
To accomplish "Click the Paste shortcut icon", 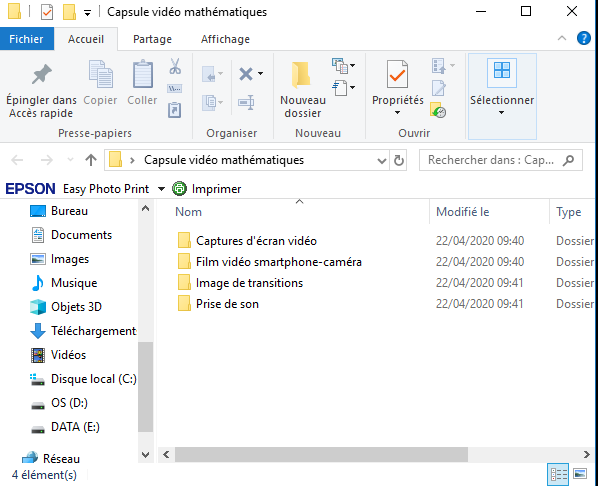I will 174,110.
